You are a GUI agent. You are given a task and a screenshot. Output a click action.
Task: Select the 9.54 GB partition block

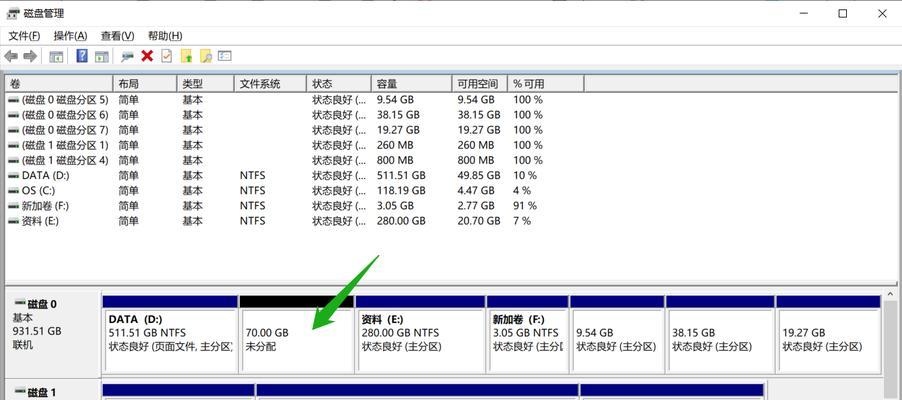[x=617, y=335]
